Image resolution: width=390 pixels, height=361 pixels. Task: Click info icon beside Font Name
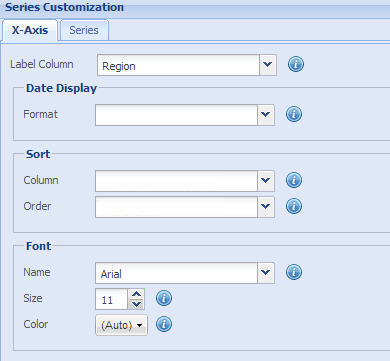click(x=294, y=272)
